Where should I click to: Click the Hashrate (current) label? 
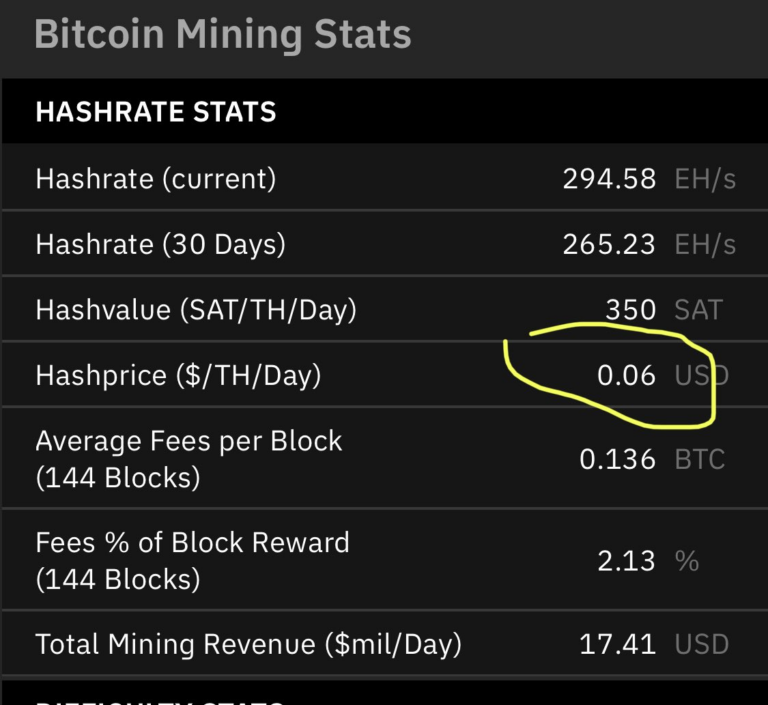click(155, 179)
